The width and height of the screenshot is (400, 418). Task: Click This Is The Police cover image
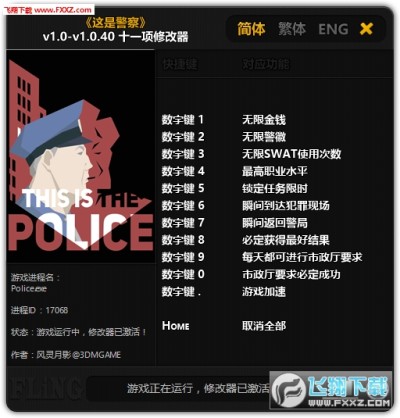pos(80,156)
